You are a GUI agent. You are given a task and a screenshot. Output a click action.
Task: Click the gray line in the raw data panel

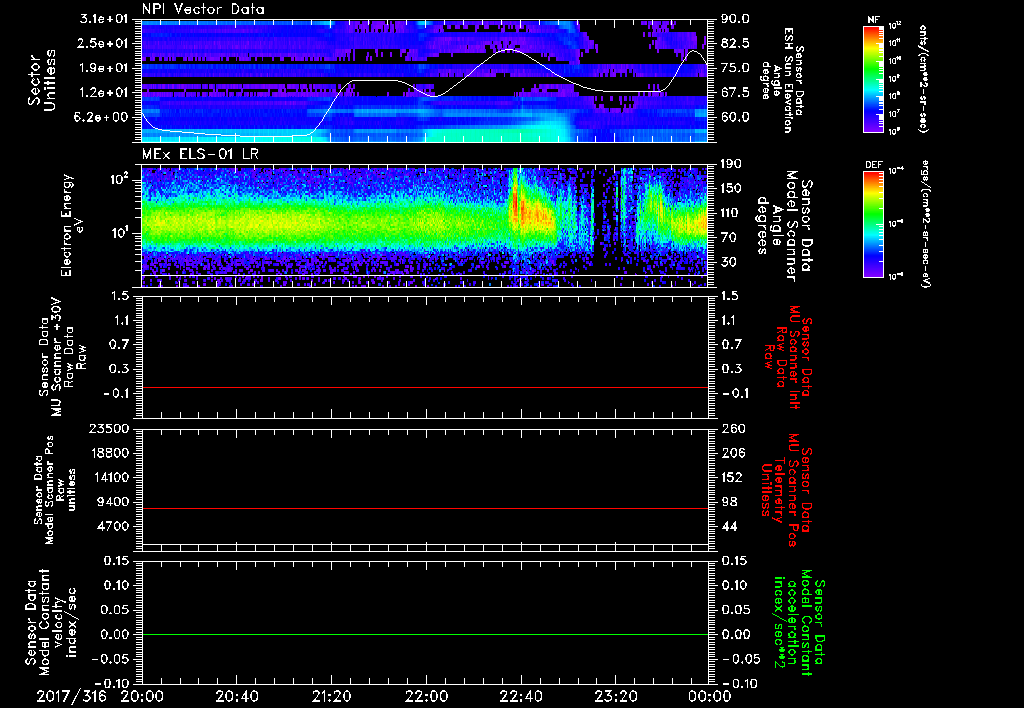tap(425, 387)
